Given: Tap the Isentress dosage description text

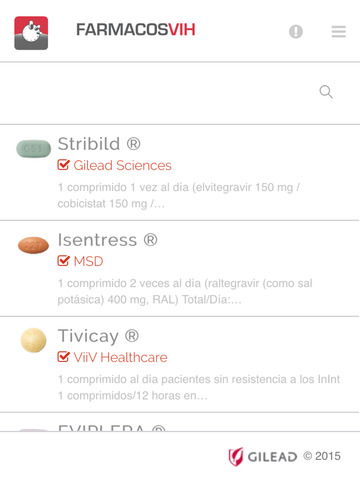Looking at the screenshot, I should (185, 291).
